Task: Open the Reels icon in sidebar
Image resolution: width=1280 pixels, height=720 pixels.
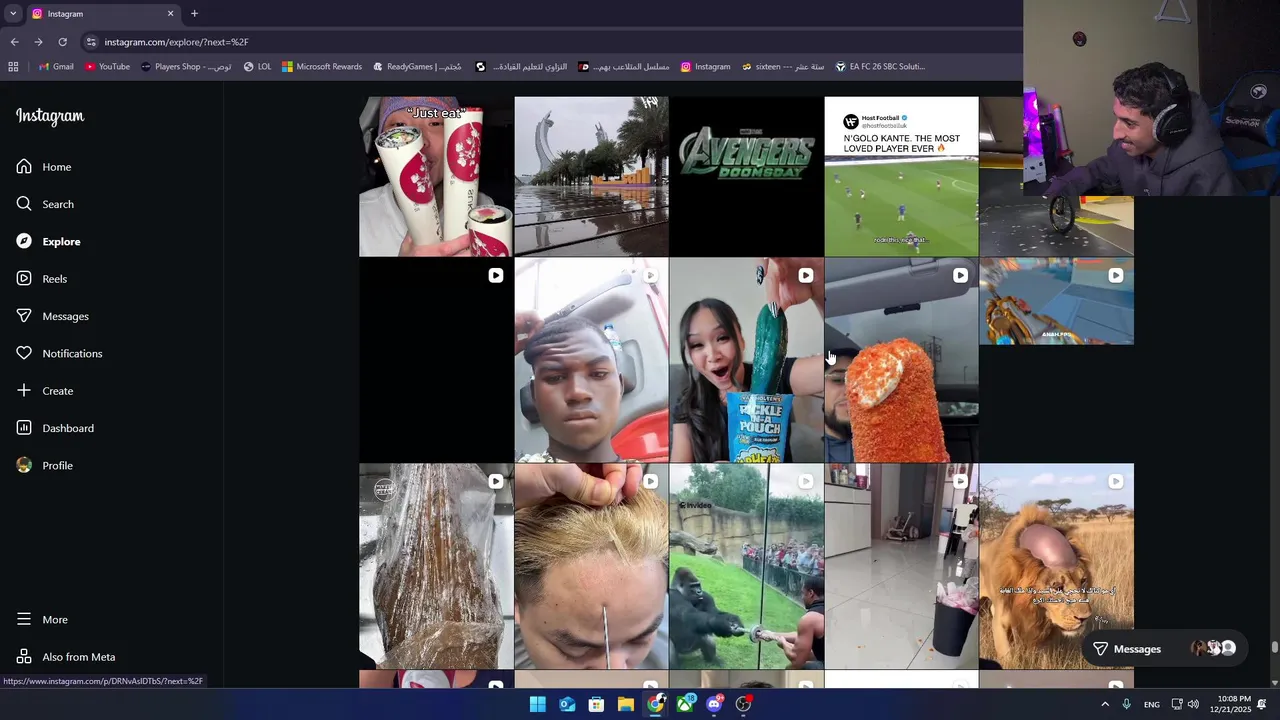Action: click(24, 278)
